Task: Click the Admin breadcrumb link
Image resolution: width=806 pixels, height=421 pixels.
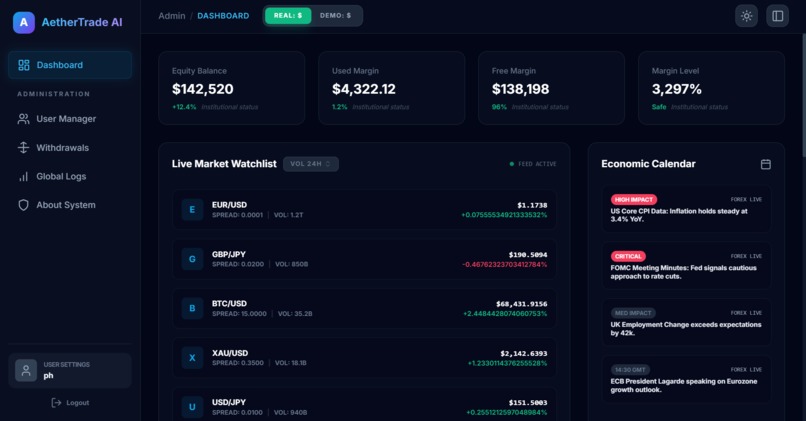Action: pyautogui.click(x=172, y=16)
